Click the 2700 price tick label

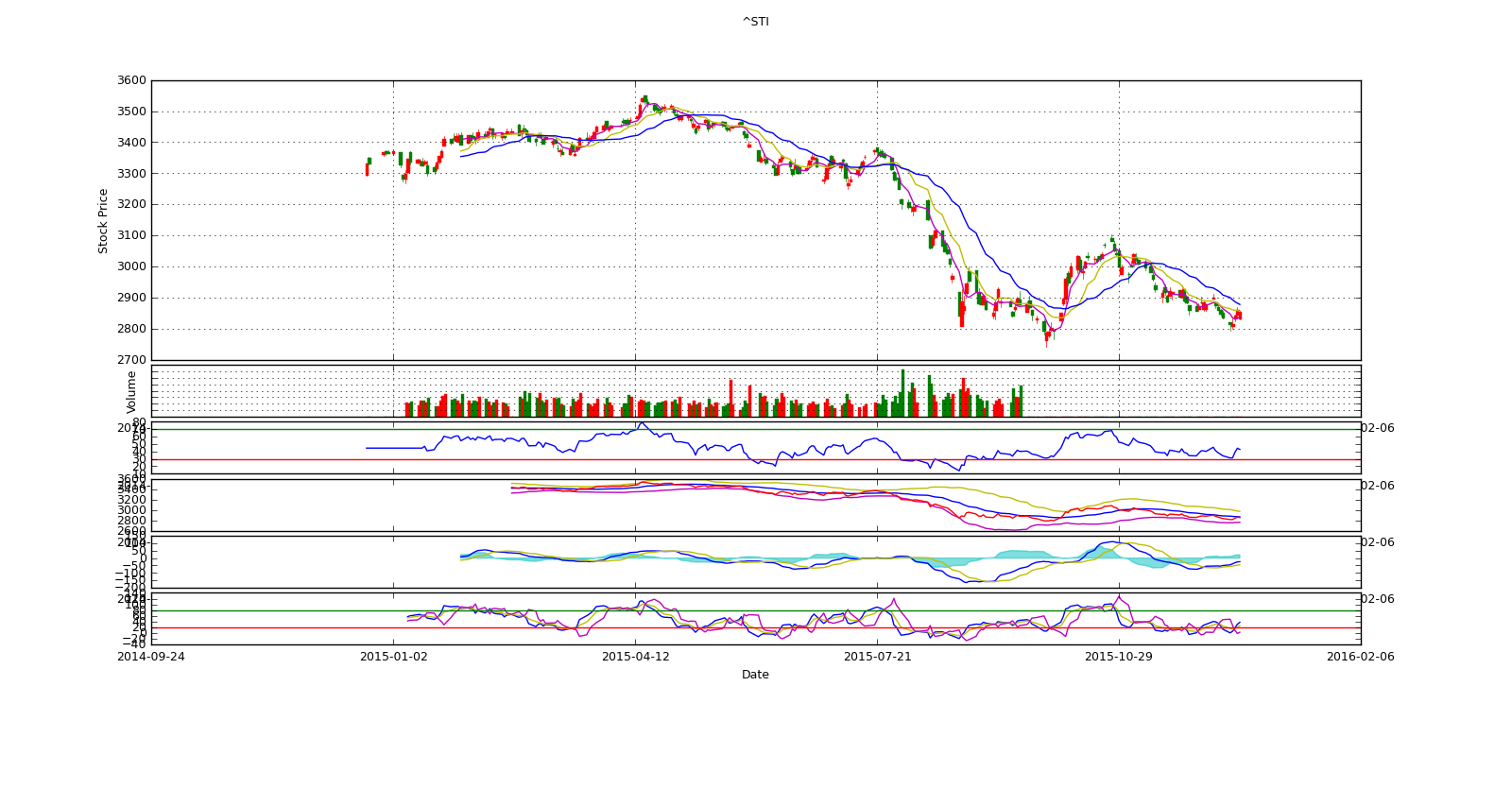pos(133,360)
